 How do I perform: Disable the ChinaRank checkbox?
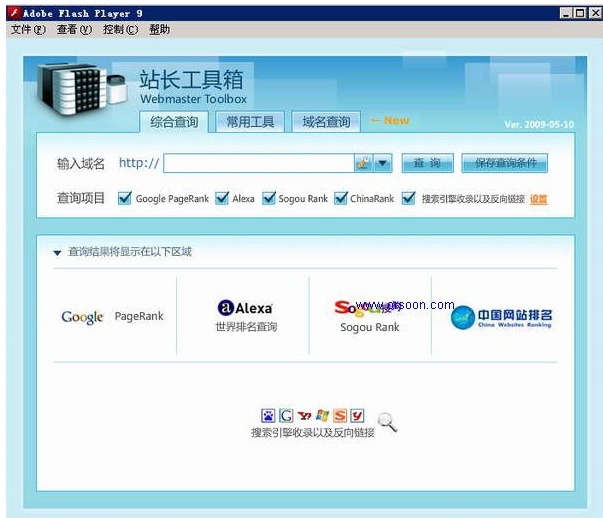pyautogui.click(x=341, y=198)
